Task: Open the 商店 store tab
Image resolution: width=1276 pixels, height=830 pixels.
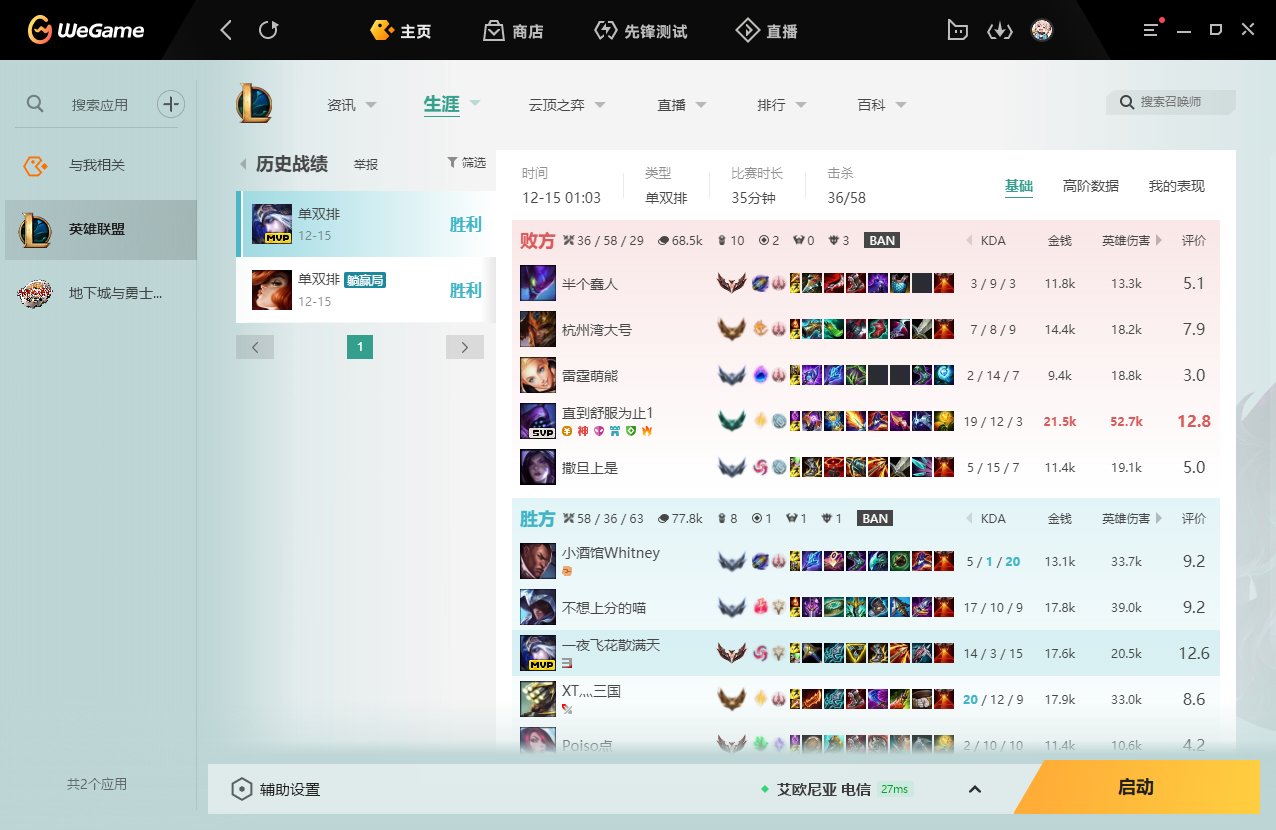Action: 513,31
